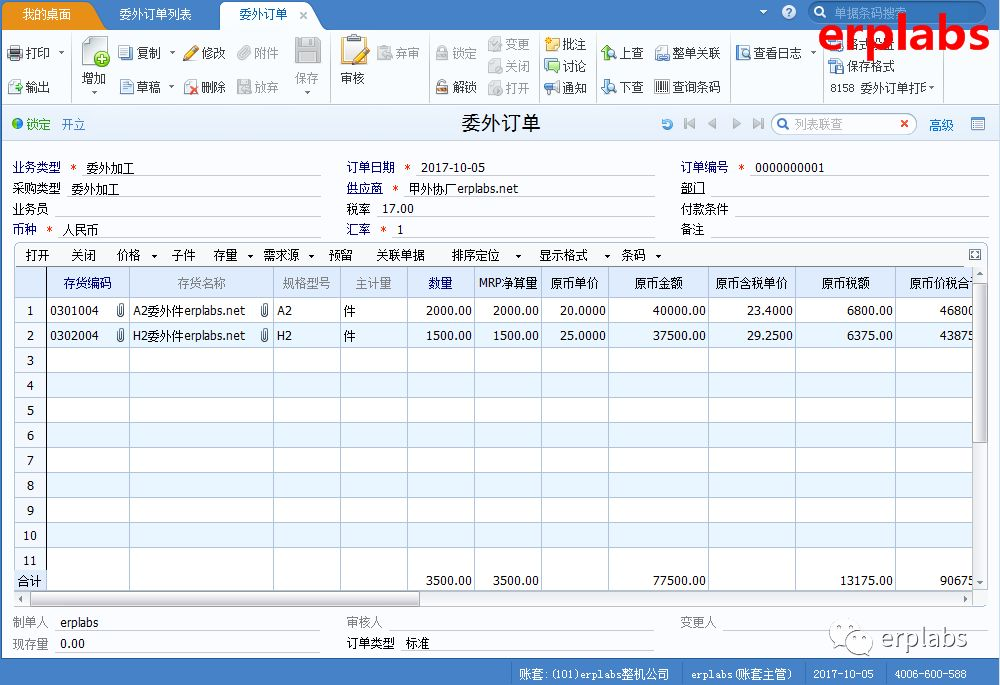Open the 供应商 link
The image size is (1000, 685).
(x=364, y=188)
